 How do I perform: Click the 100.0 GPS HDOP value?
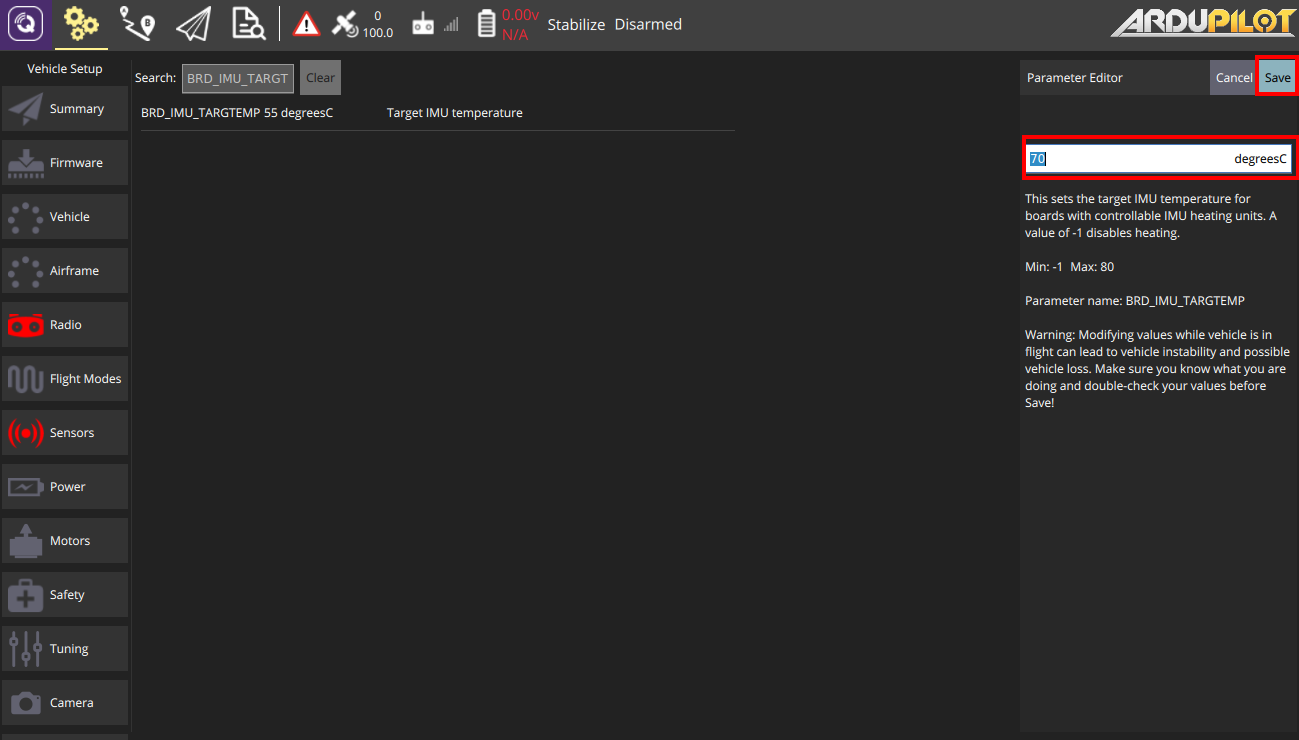(377, 33)
